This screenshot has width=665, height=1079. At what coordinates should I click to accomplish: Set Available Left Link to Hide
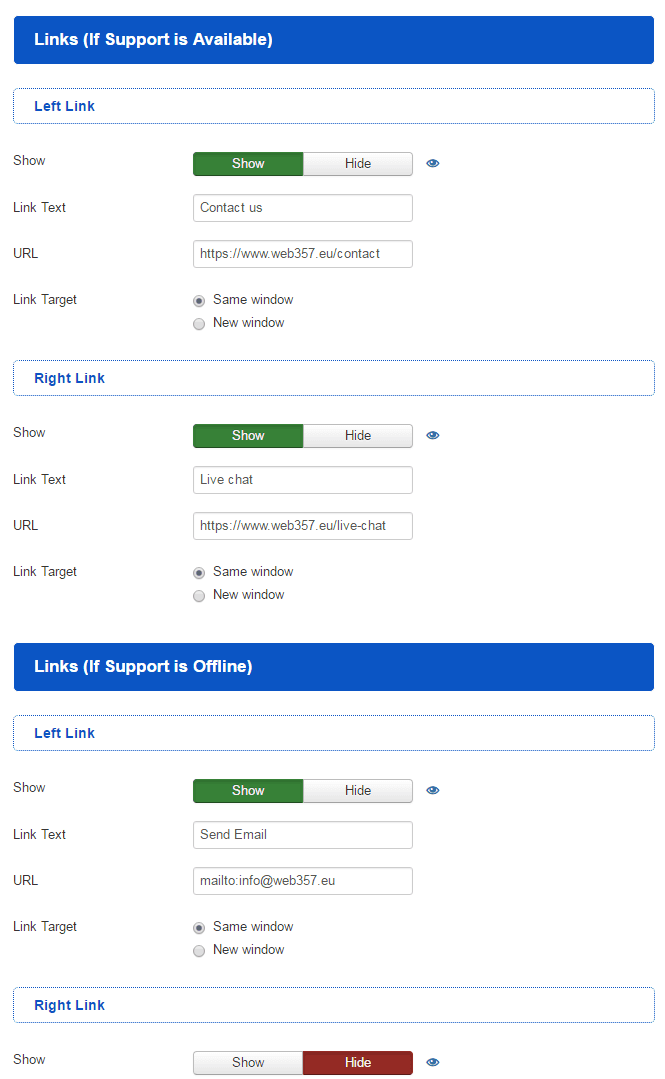tap(357, 164)
